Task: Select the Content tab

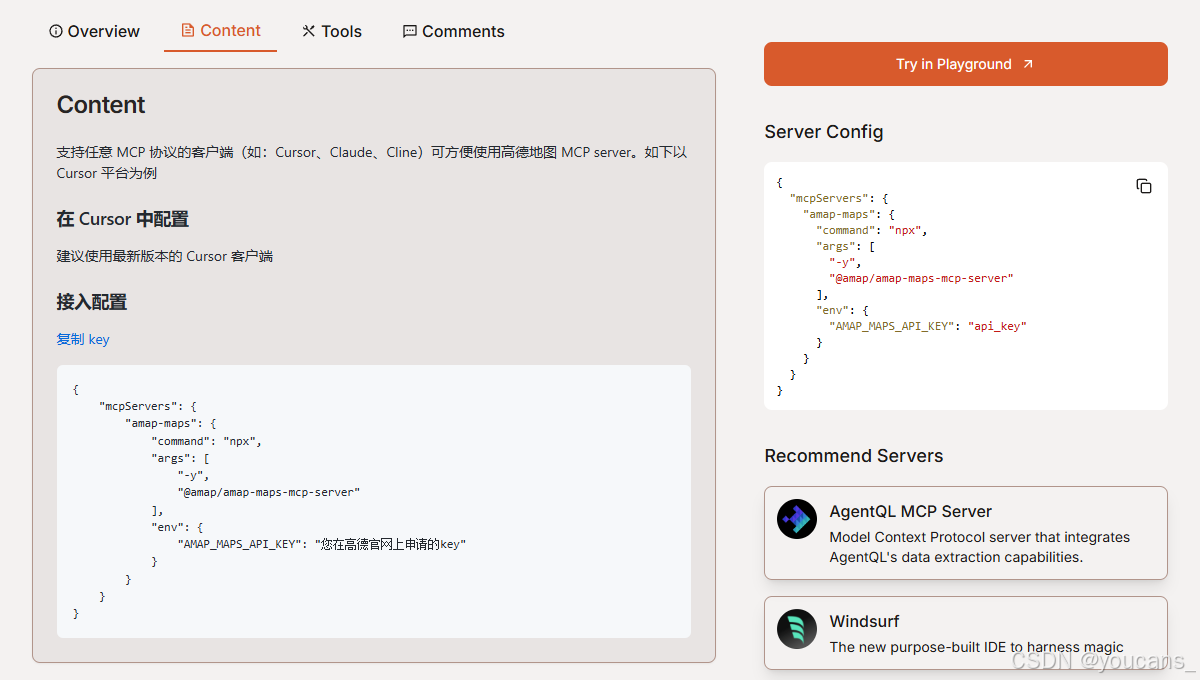Action: click(220, 31)
